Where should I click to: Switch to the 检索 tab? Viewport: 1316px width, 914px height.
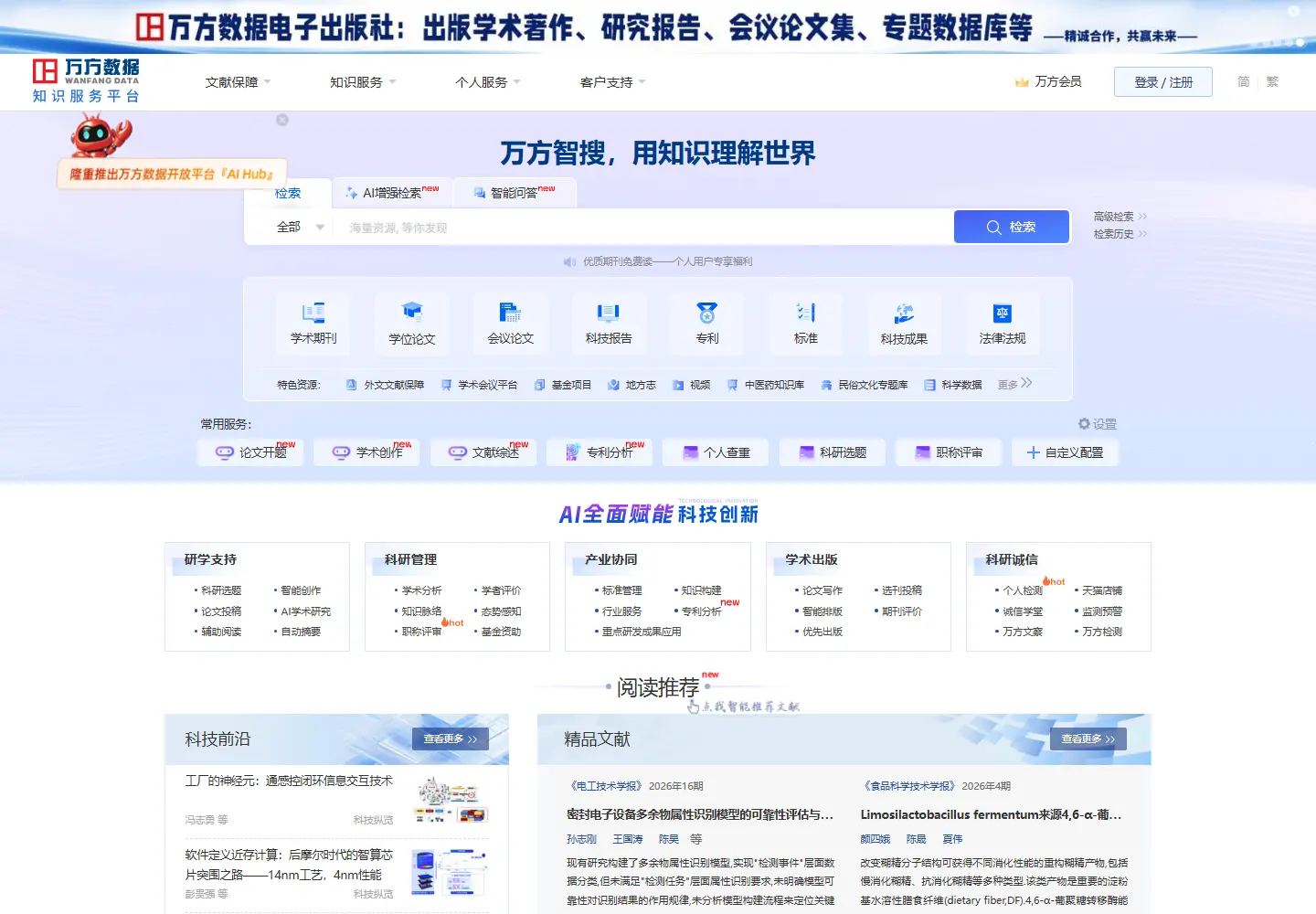(x=288, y=193)
